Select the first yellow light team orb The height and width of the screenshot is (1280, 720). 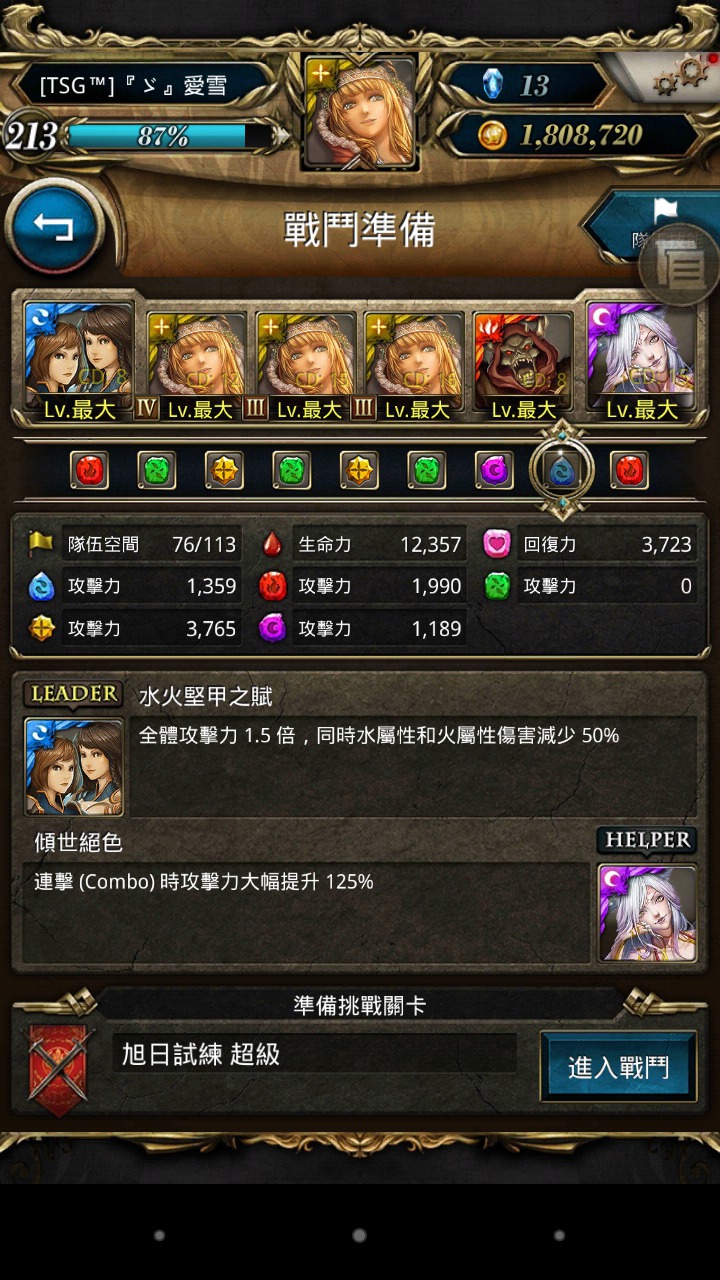224,469
